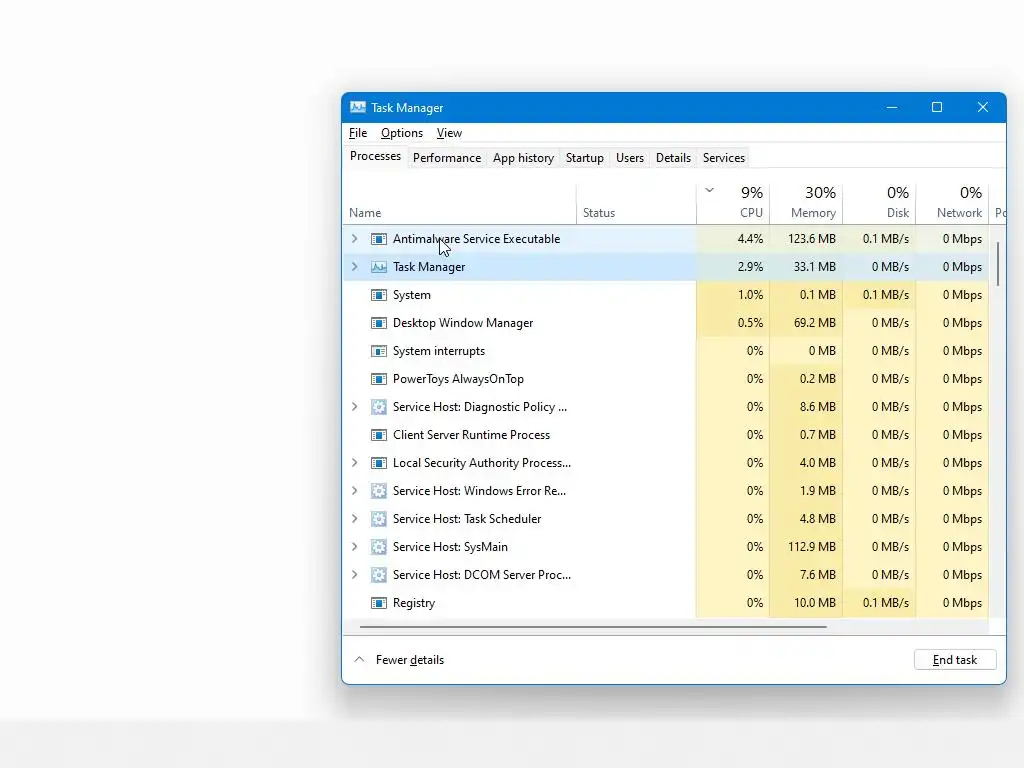Screen dimensions: 1024x768
Task: Expand Service Host: Windows Error Re...
Action: 355,491
